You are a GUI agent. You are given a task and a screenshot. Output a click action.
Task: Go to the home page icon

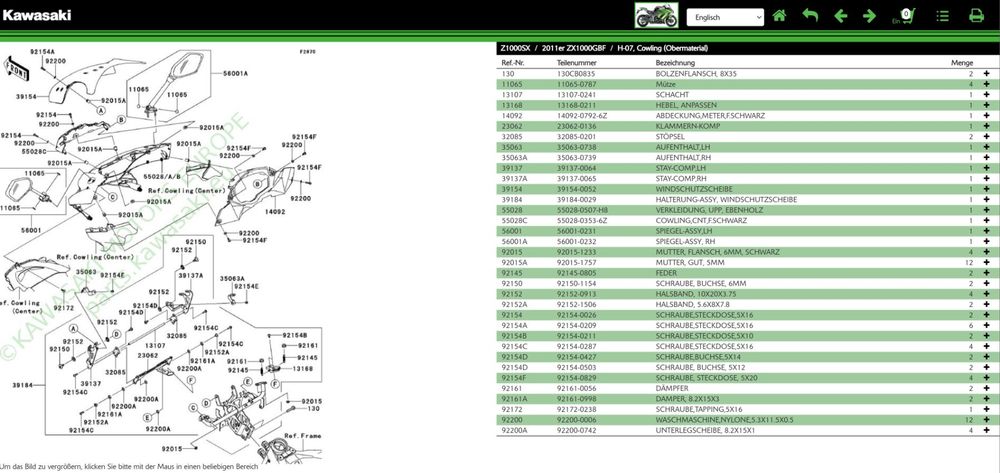[x=779, y=16]
